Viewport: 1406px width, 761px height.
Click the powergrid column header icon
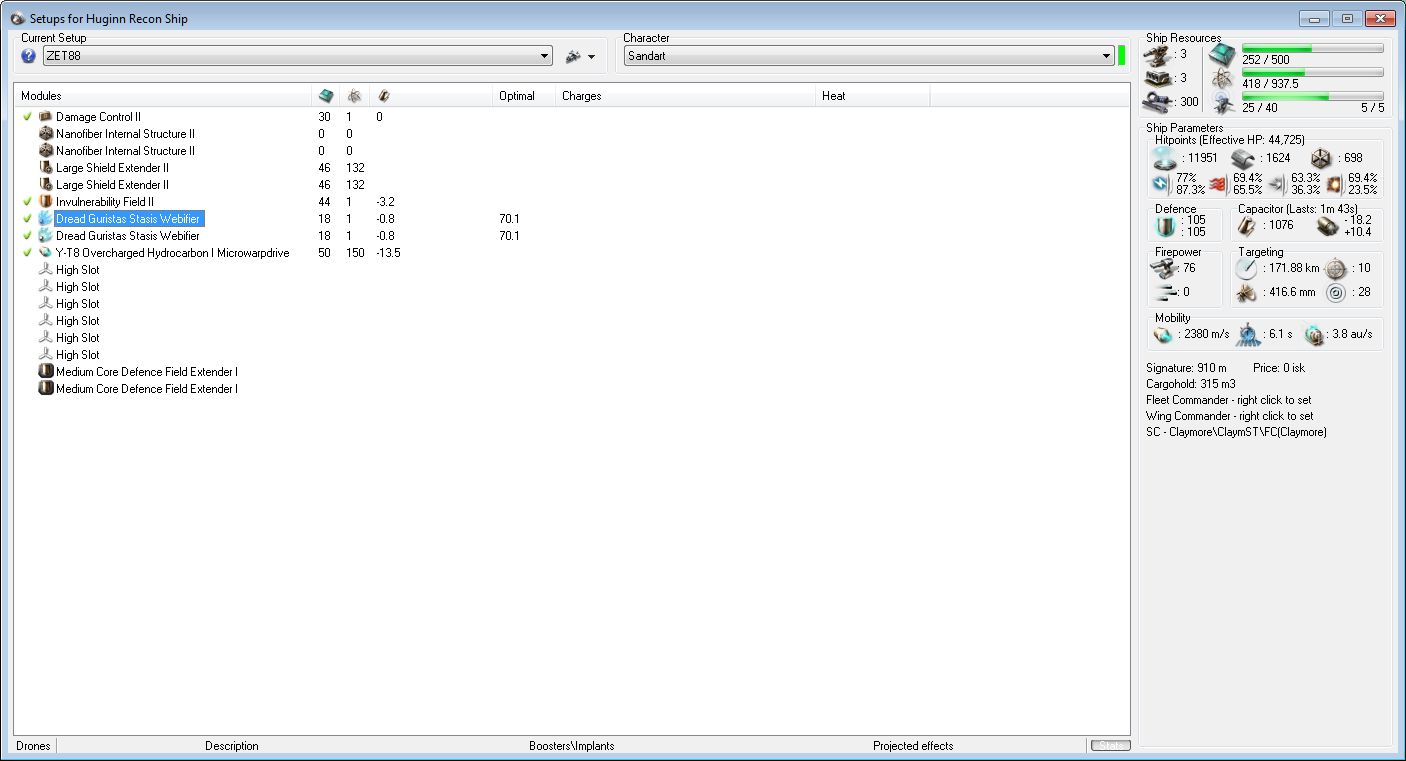(354, 96)
